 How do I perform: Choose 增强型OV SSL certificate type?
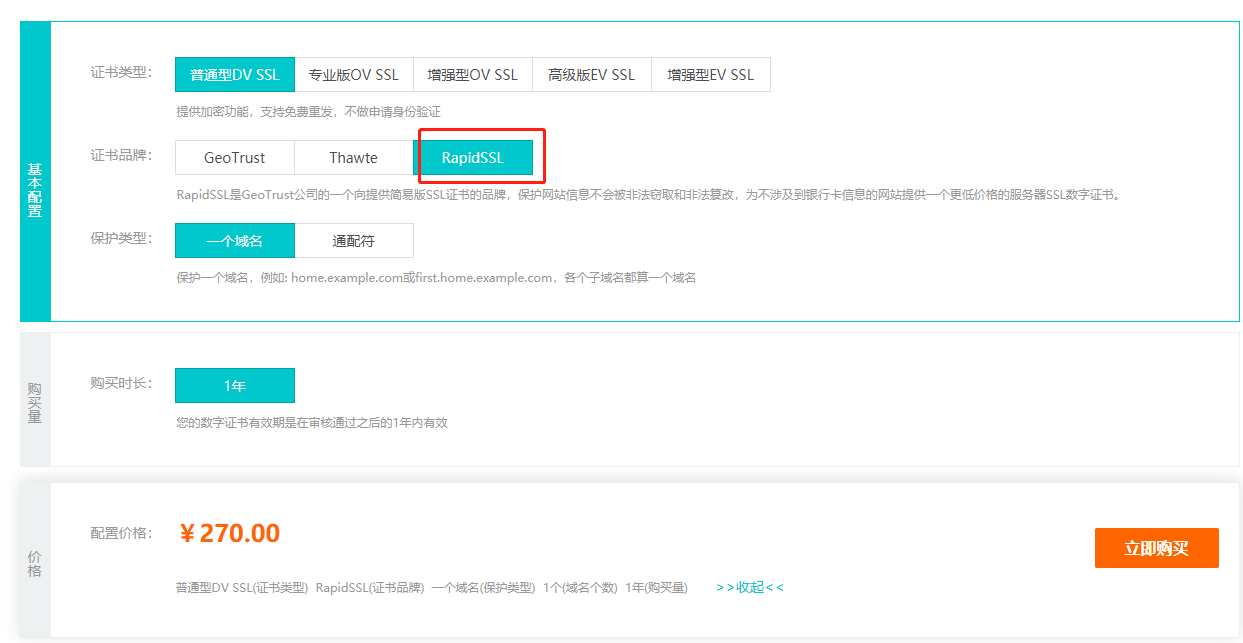[473, 75]
